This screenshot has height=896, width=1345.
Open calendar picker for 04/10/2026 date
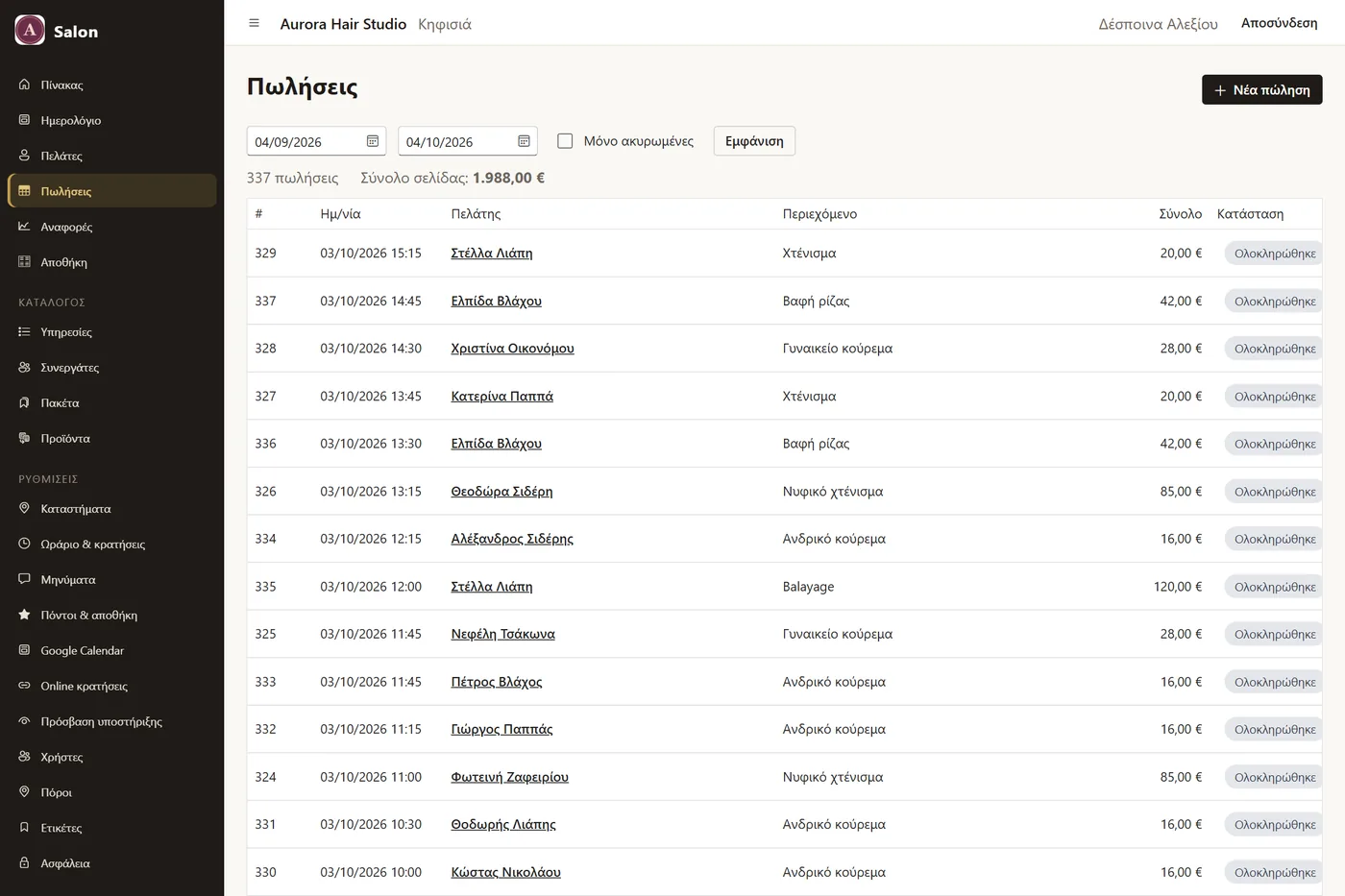(x=524, y=141)
